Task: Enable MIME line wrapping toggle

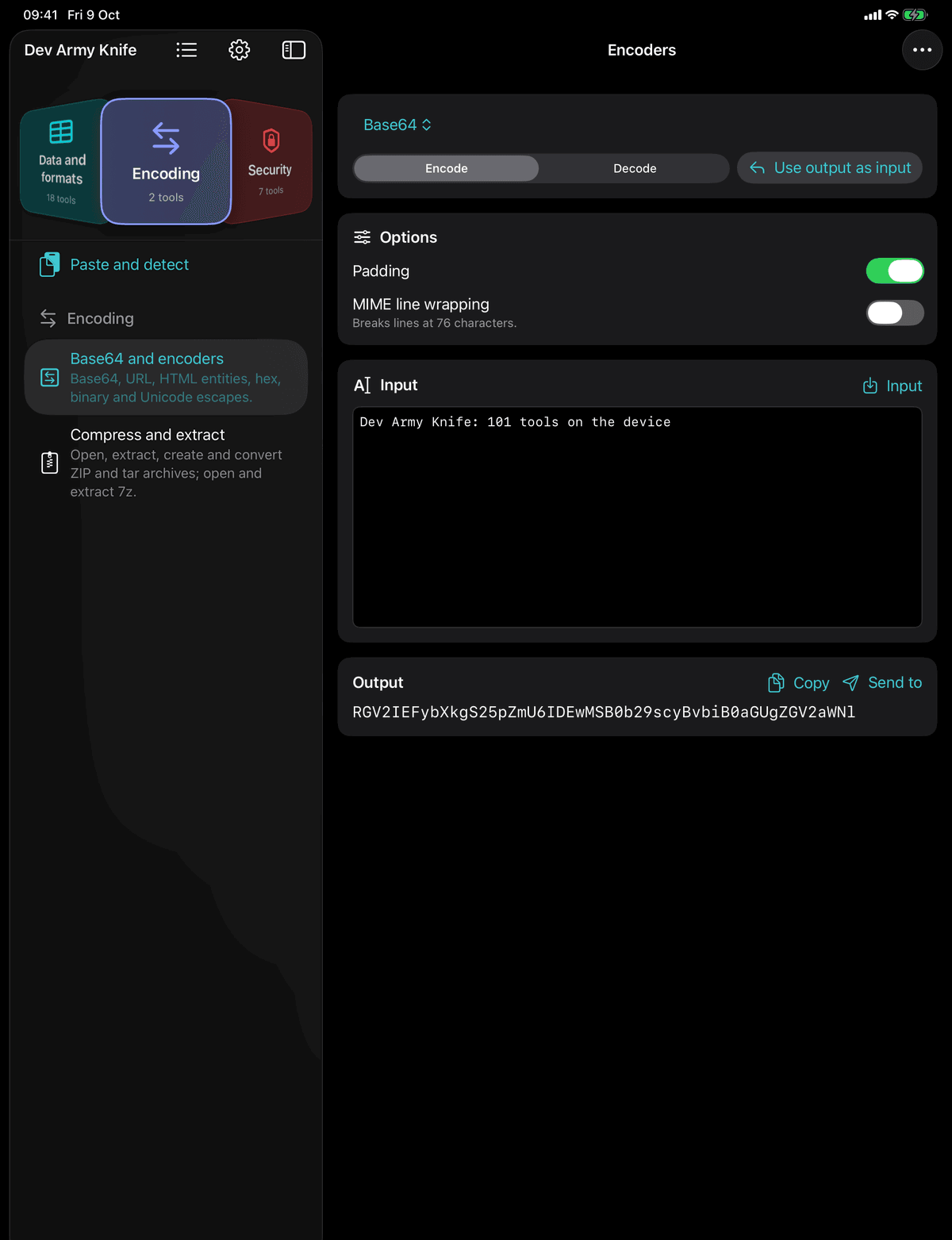Action: 895,313
